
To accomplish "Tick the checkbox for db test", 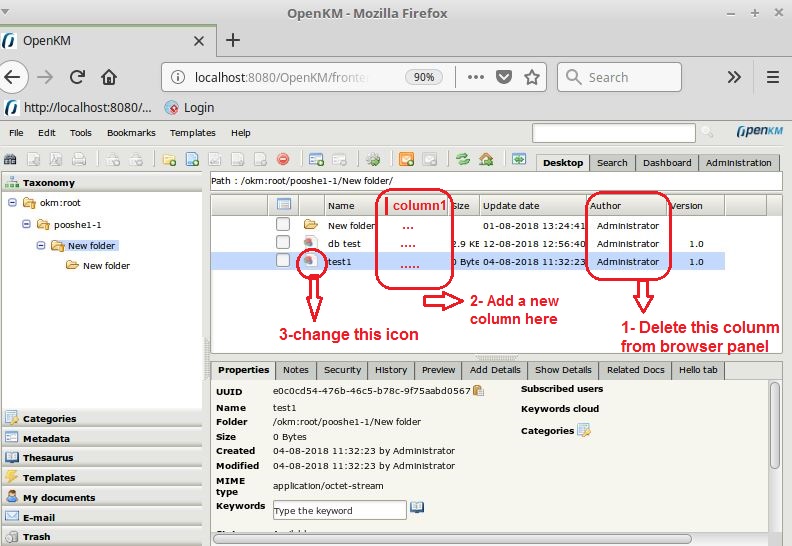I will (284, 243).
